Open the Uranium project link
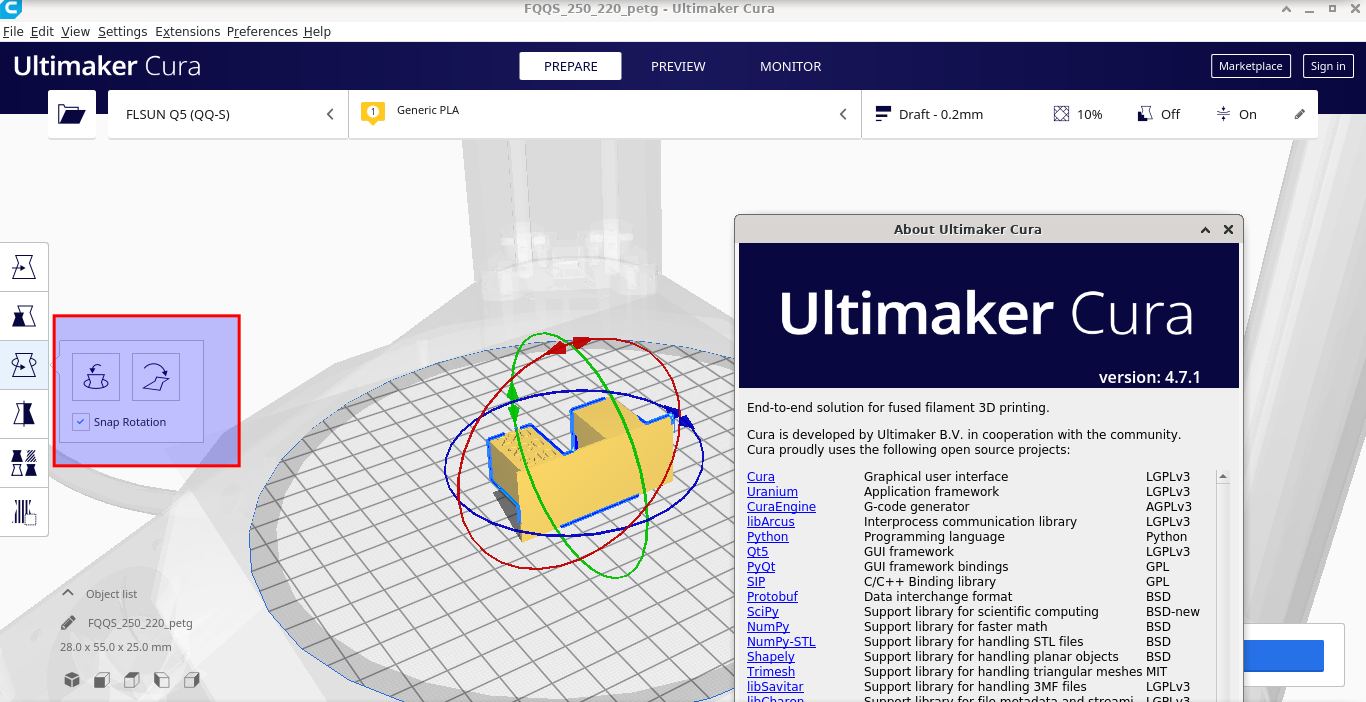Screen dimensions: 1366x702 (x=772, y=492)
